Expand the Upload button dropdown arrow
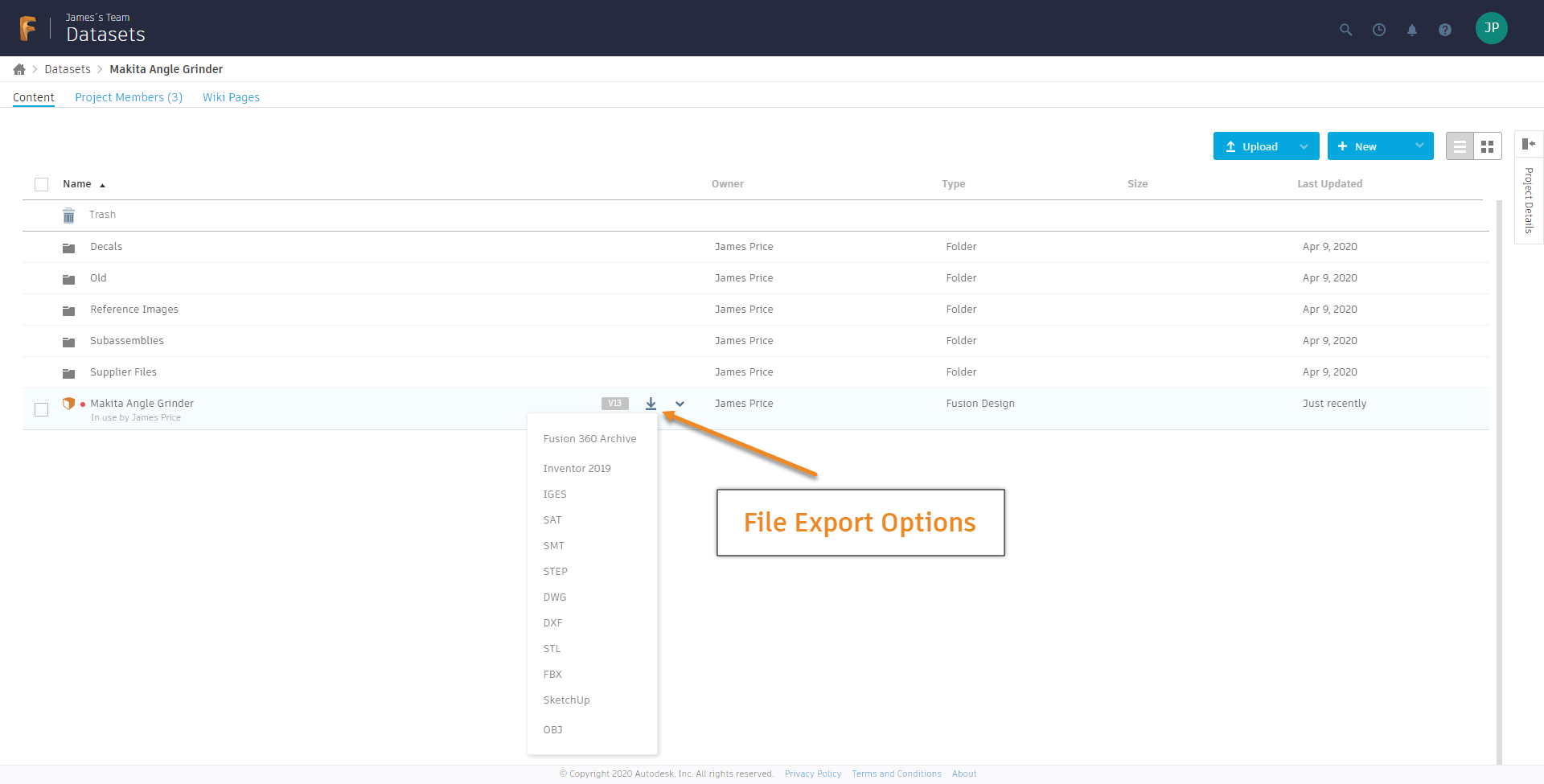This screenshot has height=784, width=1544. pos(1304,146)
